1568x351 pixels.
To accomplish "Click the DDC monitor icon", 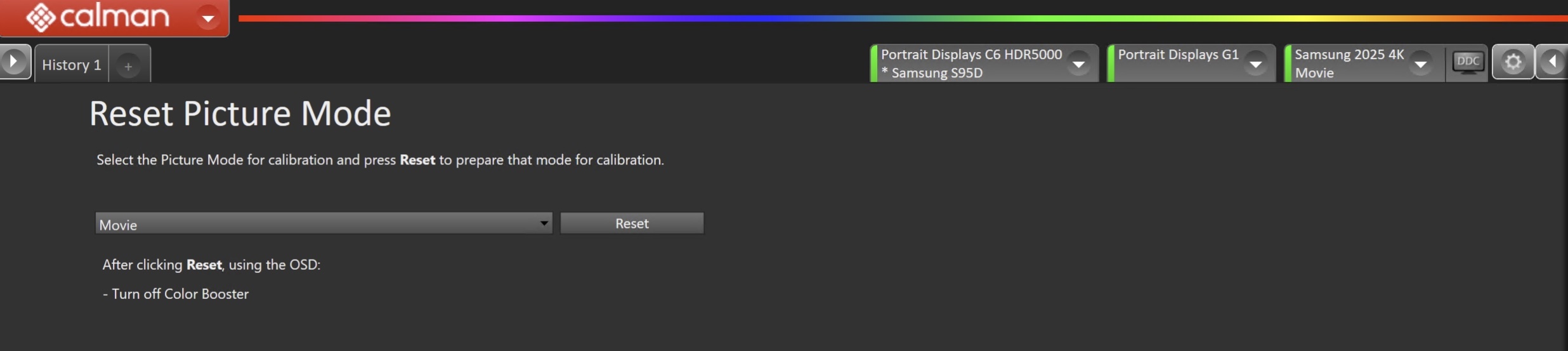I will pyautogui.click(x=1468, y=62).
